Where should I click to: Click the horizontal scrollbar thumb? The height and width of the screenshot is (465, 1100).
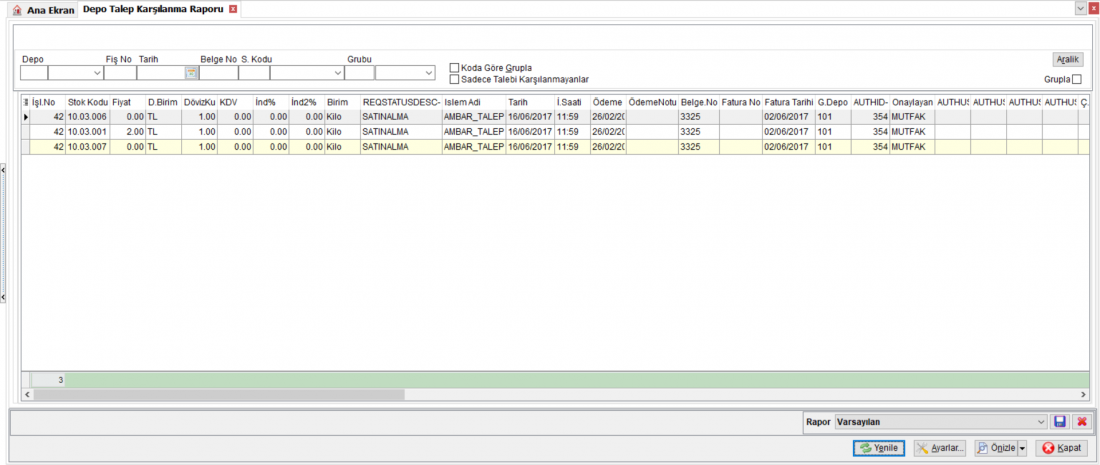219,395
